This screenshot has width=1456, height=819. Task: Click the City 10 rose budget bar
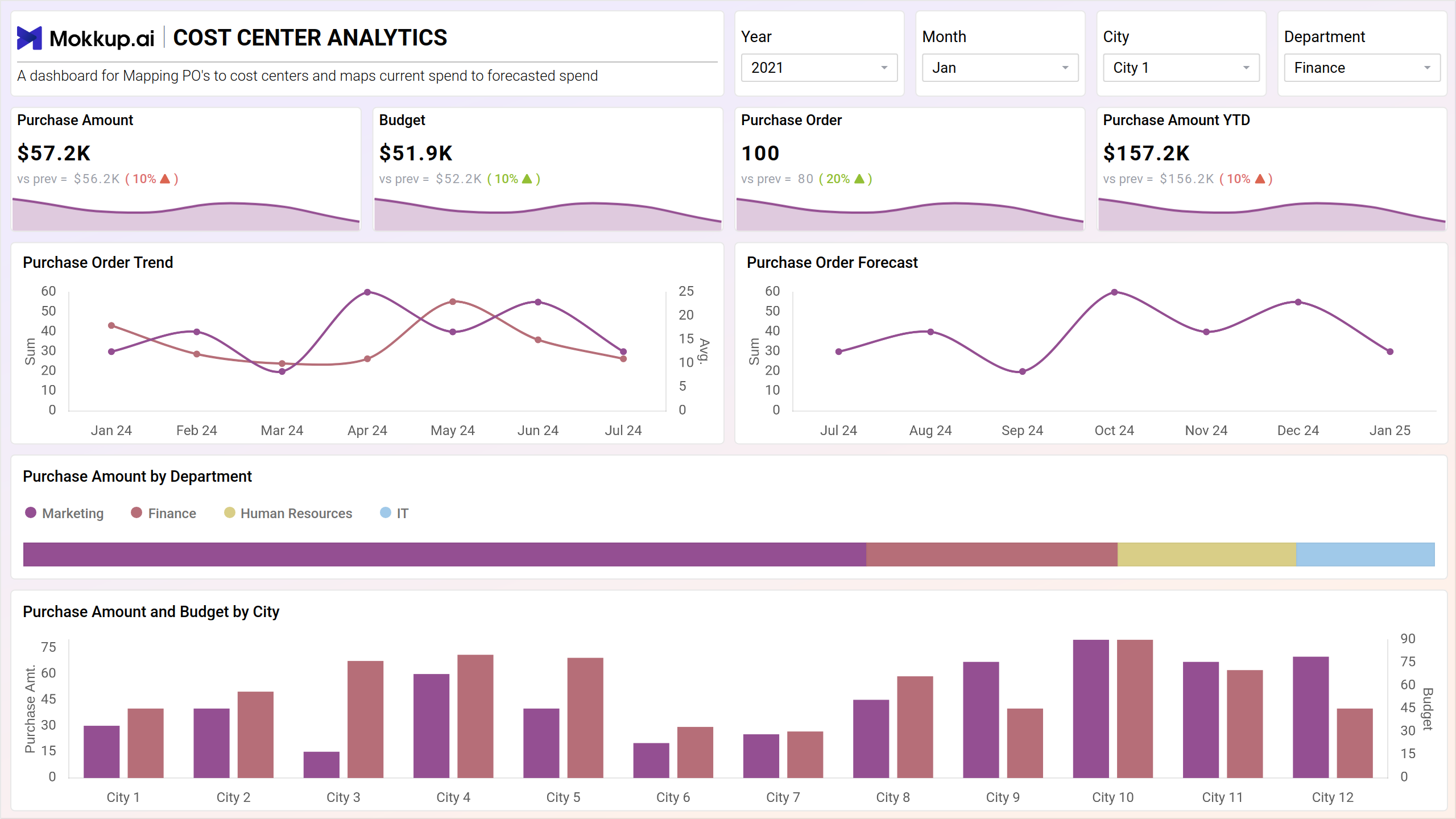(x=1135, y=709)
